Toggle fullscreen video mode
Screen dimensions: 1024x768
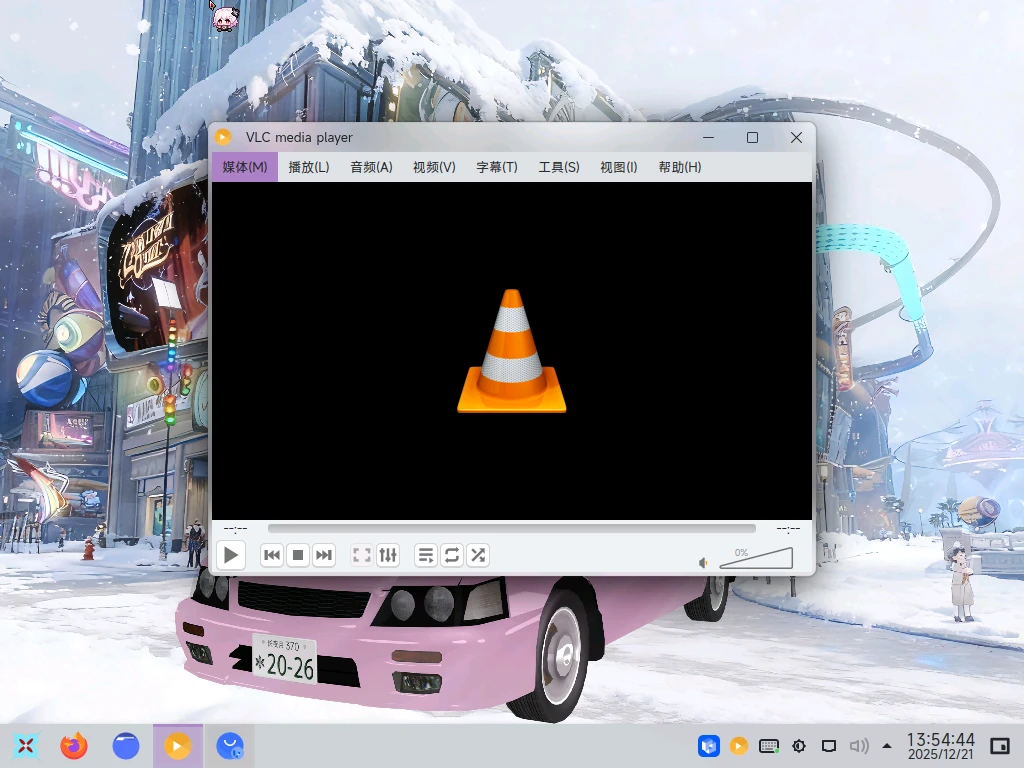pos(362,555)
